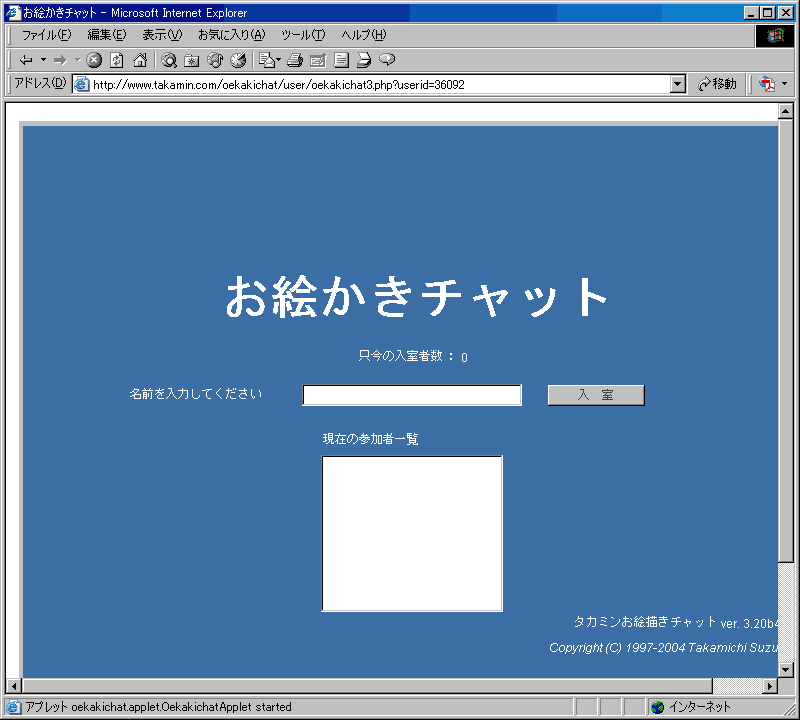Click the toolbar icon left of Messenger

click(x=364, y=60)
